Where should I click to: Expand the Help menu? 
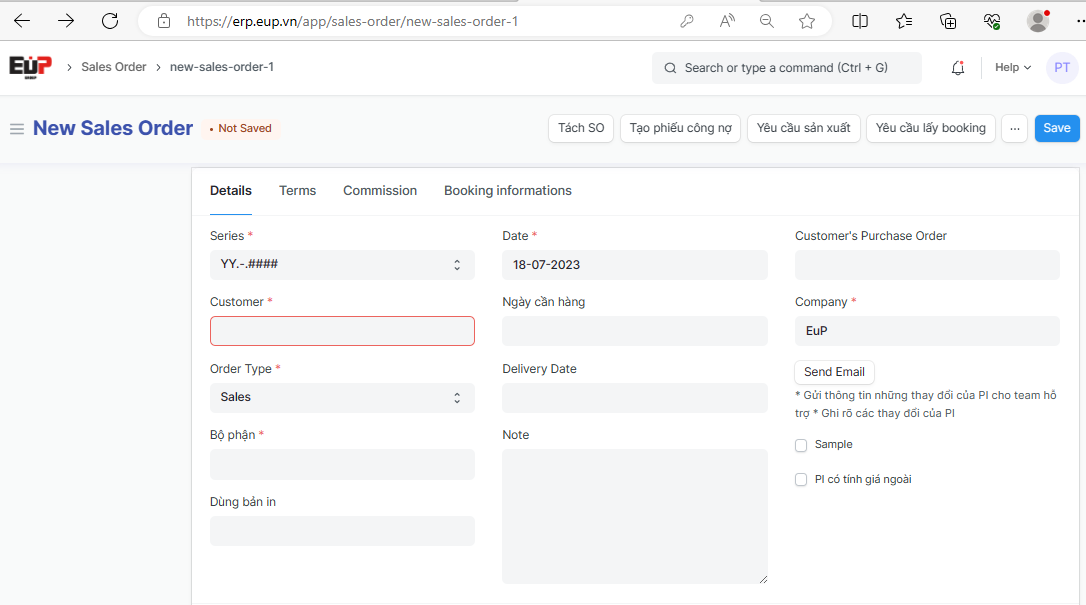click(x=1012, y=68)
